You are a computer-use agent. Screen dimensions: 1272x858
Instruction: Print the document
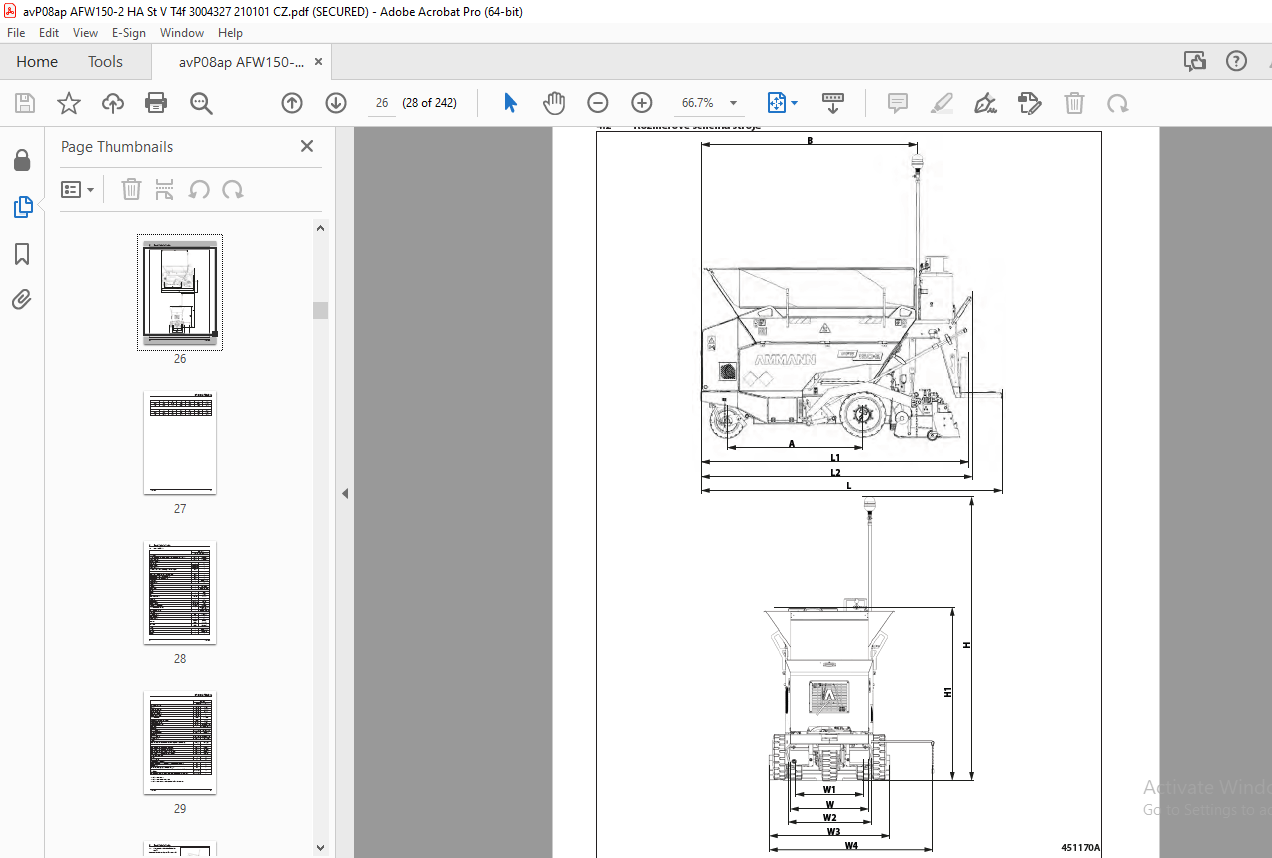click(156, 103)
